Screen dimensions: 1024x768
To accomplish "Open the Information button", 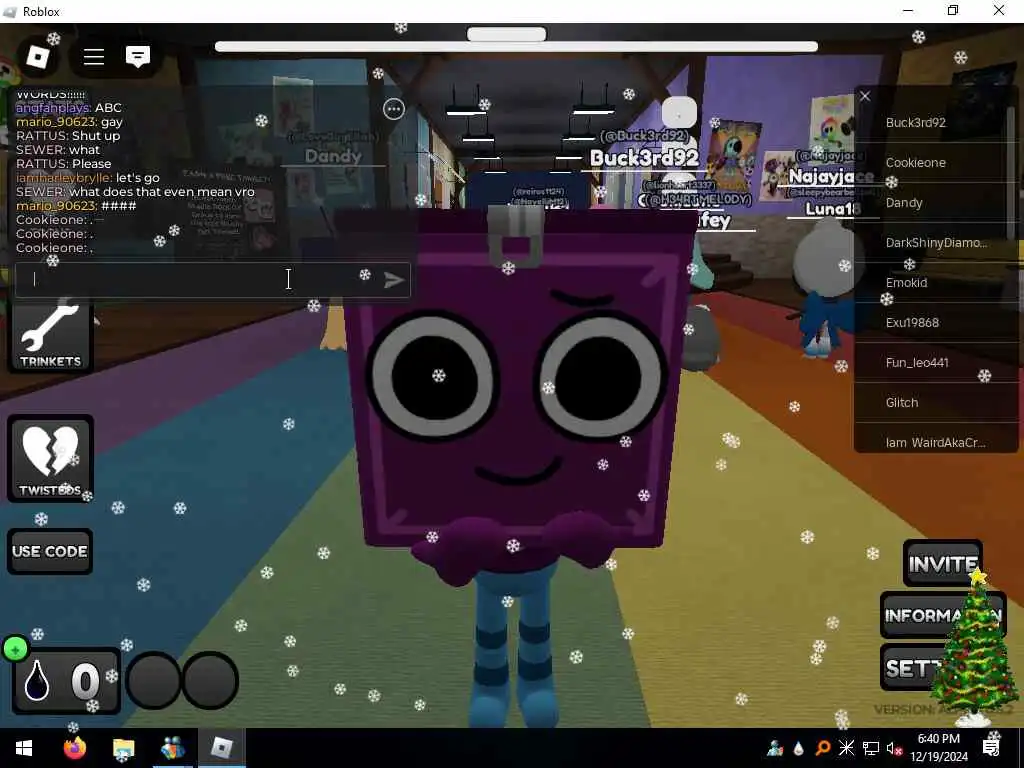I will 943,615.
